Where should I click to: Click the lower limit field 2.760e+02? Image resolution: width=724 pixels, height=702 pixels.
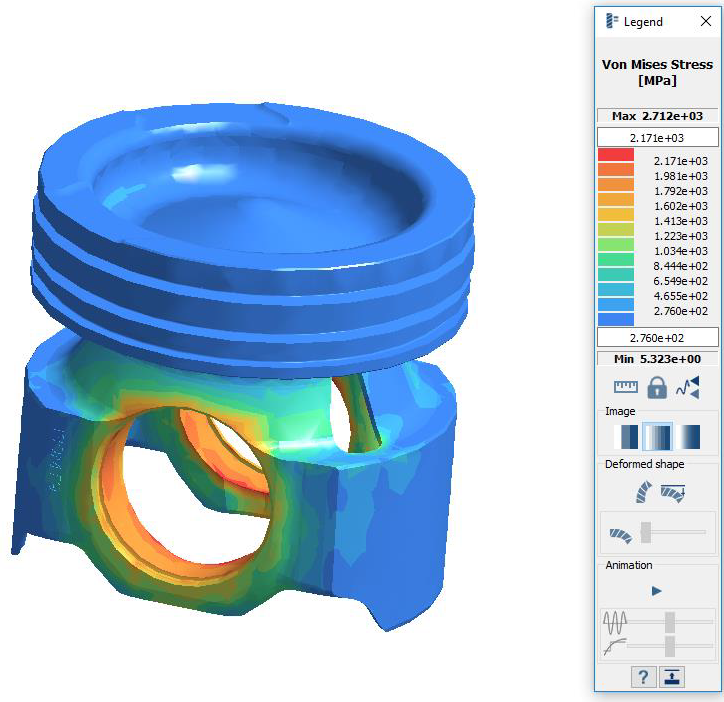tap(657, 337)
